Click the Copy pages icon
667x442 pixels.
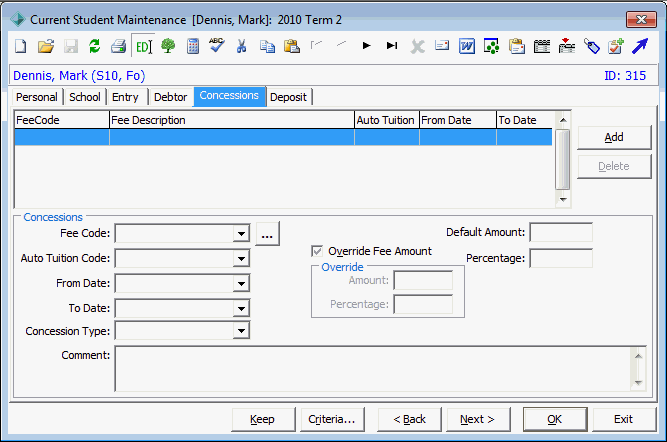(267, 46)
